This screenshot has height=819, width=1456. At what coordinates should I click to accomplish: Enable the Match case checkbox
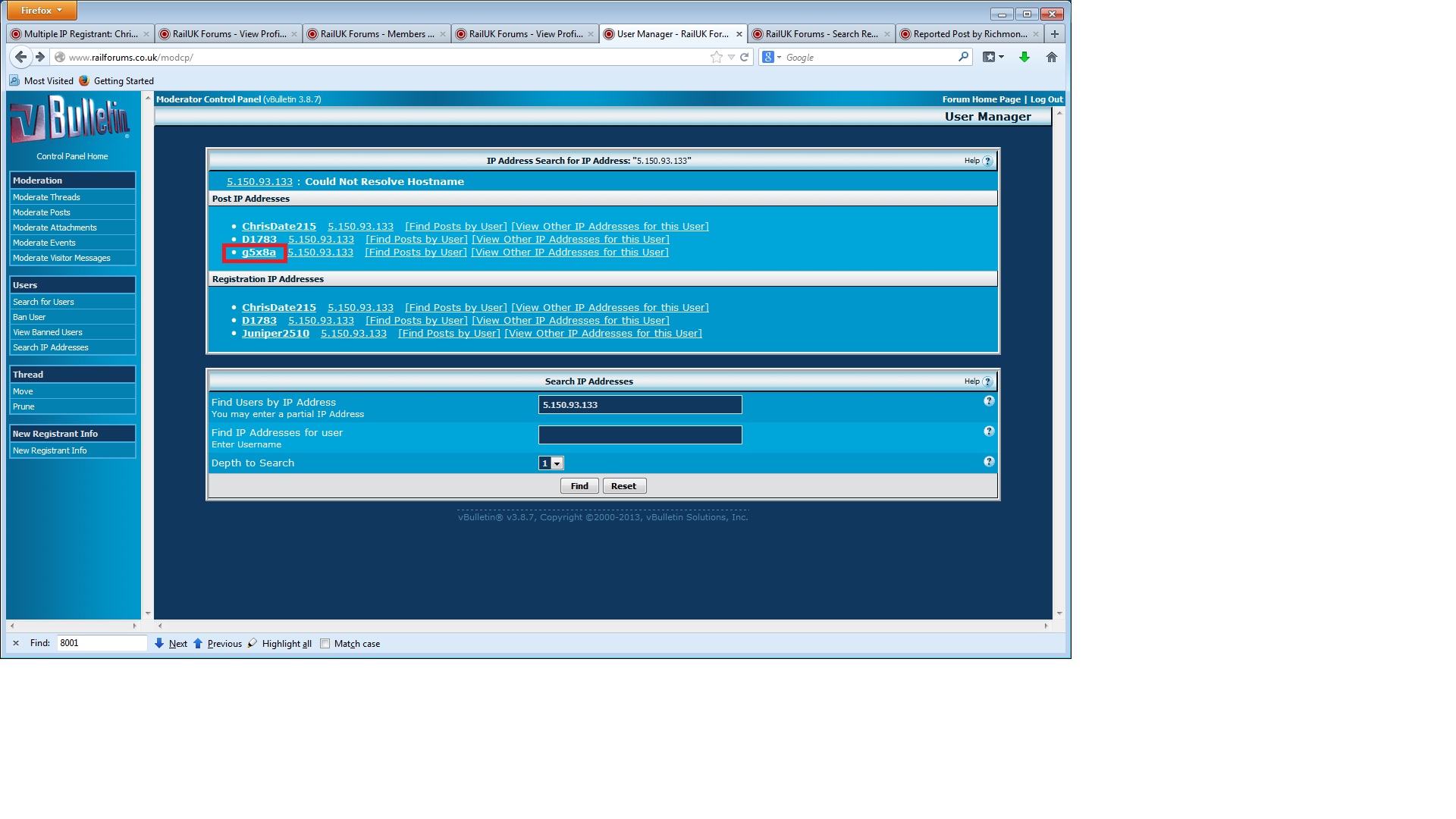(325, 643)
